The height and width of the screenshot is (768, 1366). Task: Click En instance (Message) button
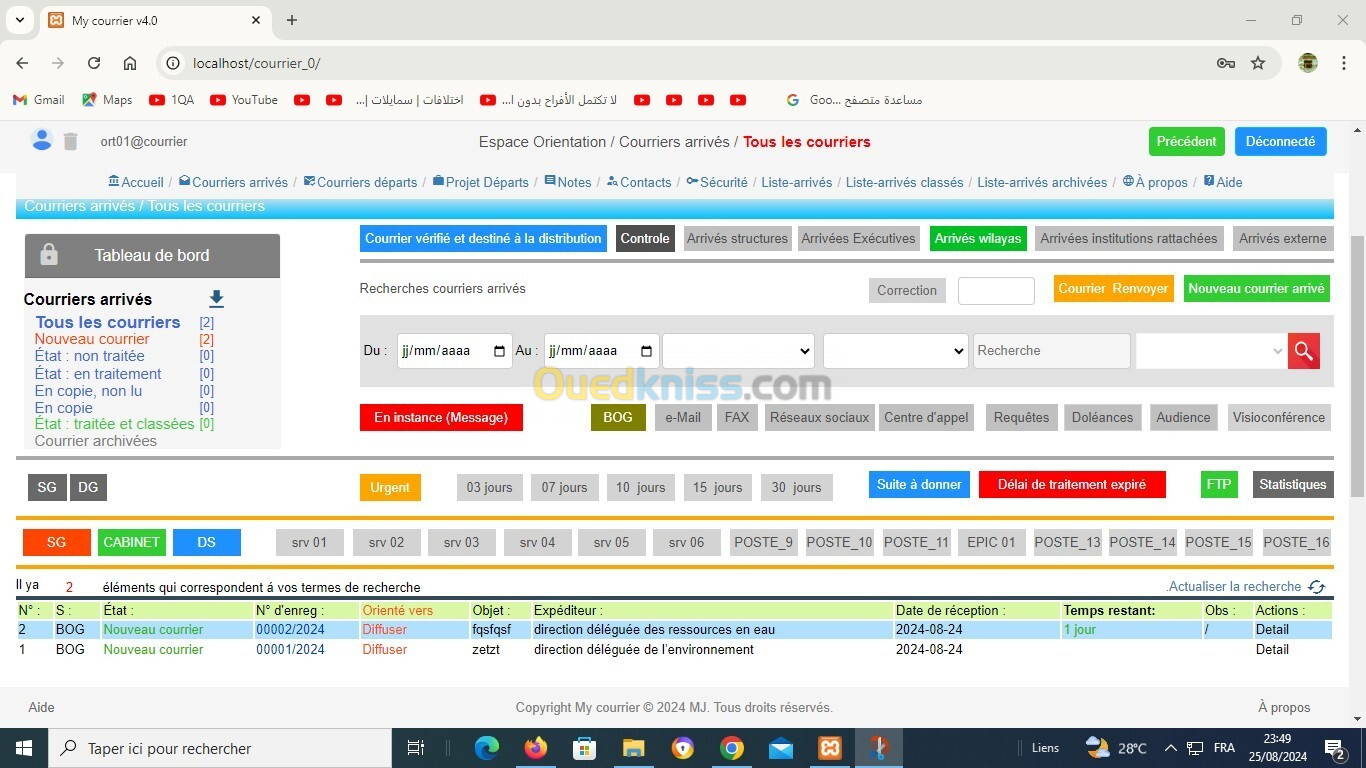click(441, 417)
